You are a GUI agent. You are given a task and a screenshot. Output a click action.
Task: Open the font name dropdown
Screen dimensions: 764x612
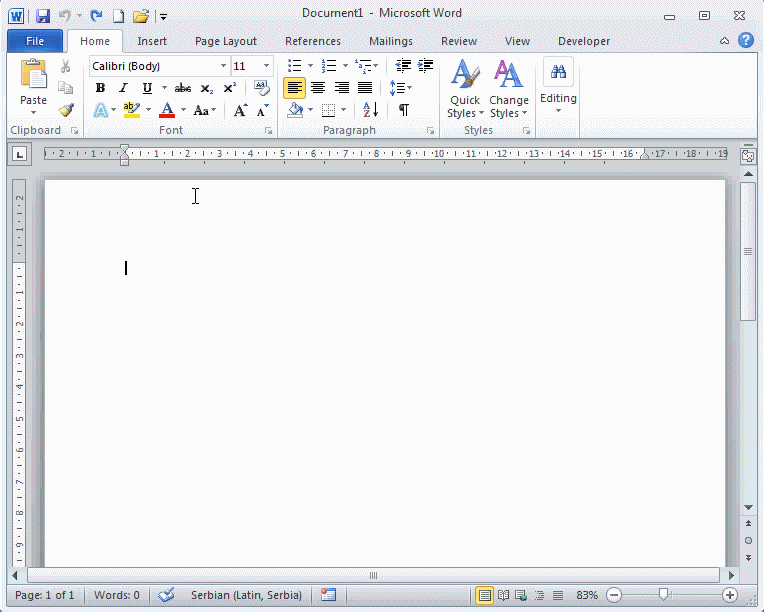pos(224,66)
